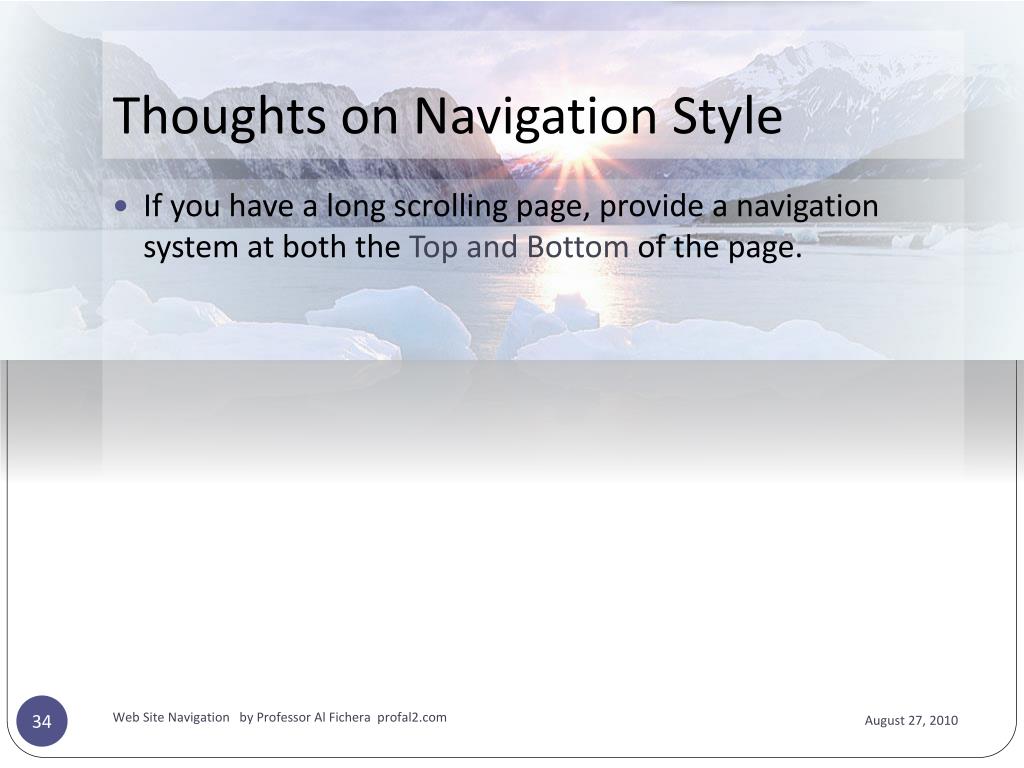Click the slide number 34 badge

42,721
